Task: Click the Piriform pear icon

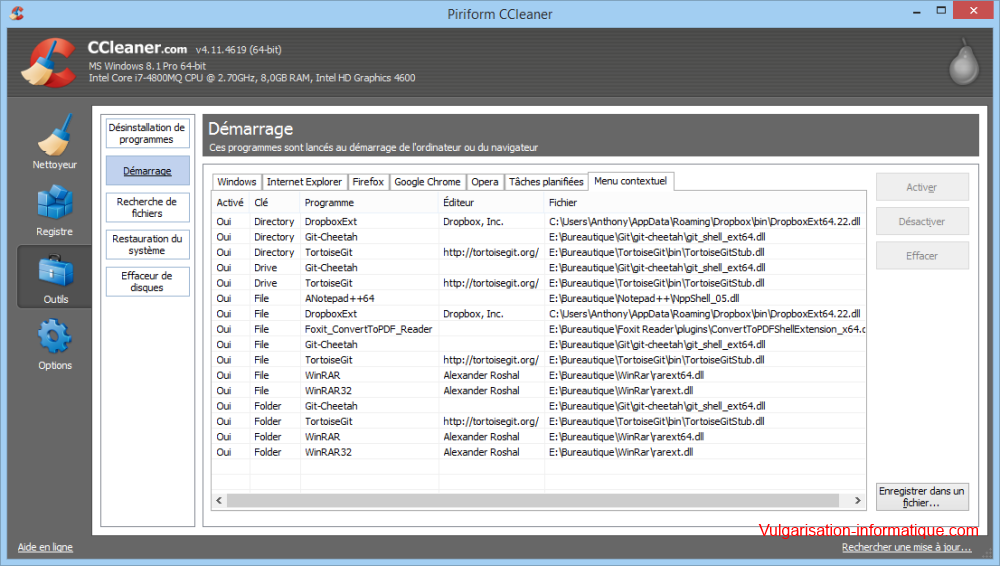Action: 963,61
